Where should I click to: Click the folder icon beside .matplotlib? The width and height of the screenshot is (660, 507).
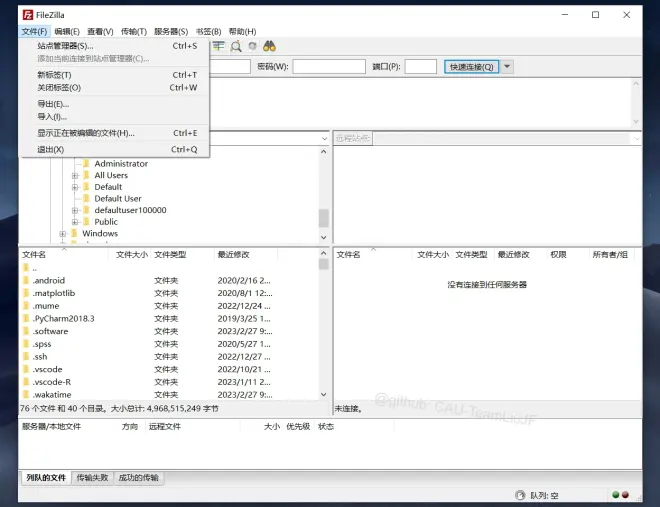[26, 293]
